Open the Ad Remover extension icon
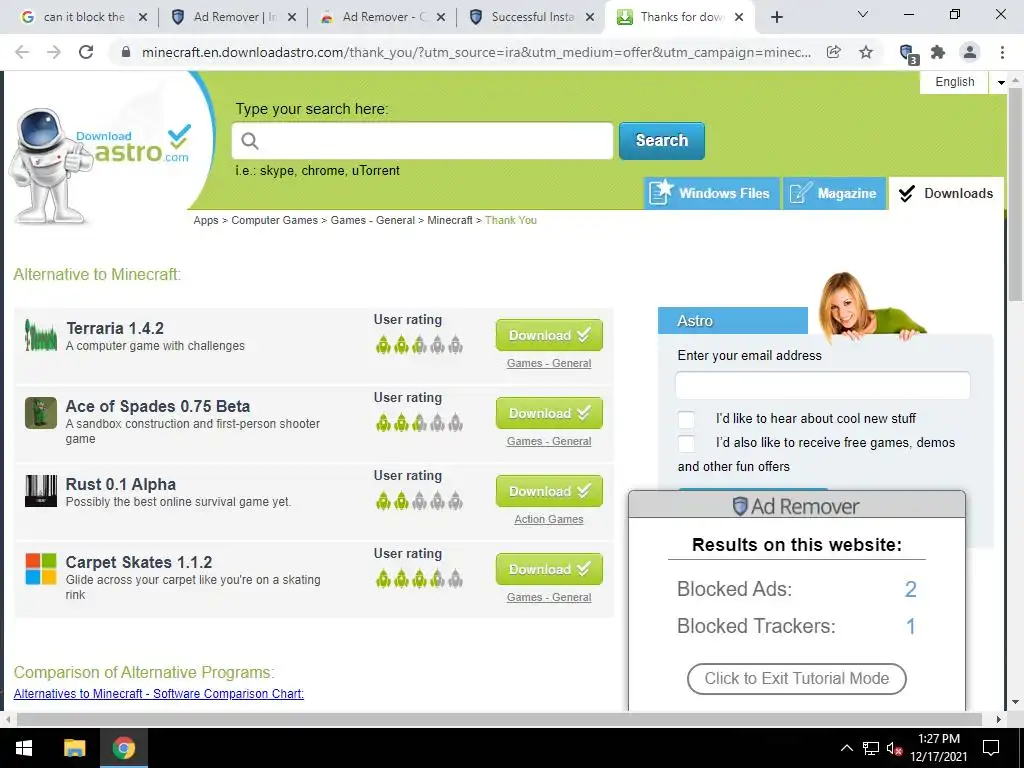This screenshot has width=1024, height=768. click(908, 54)
